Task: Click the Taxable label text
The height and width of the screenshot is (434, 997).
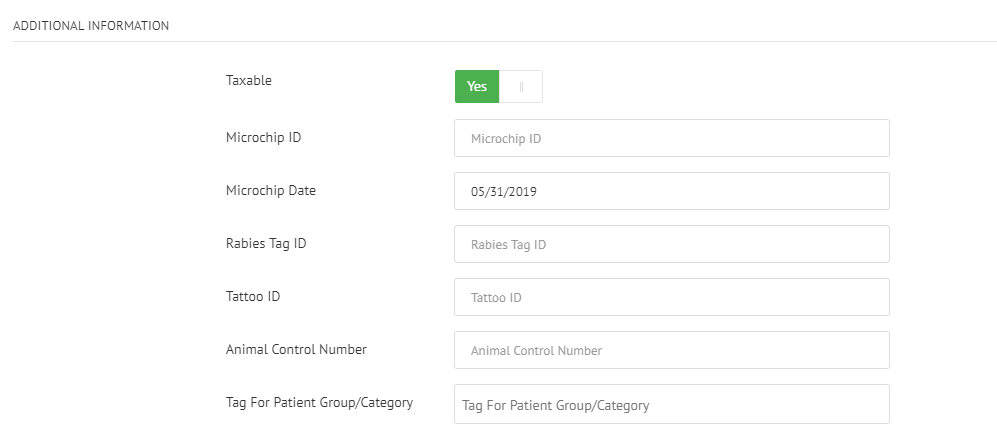Action: 249,80
